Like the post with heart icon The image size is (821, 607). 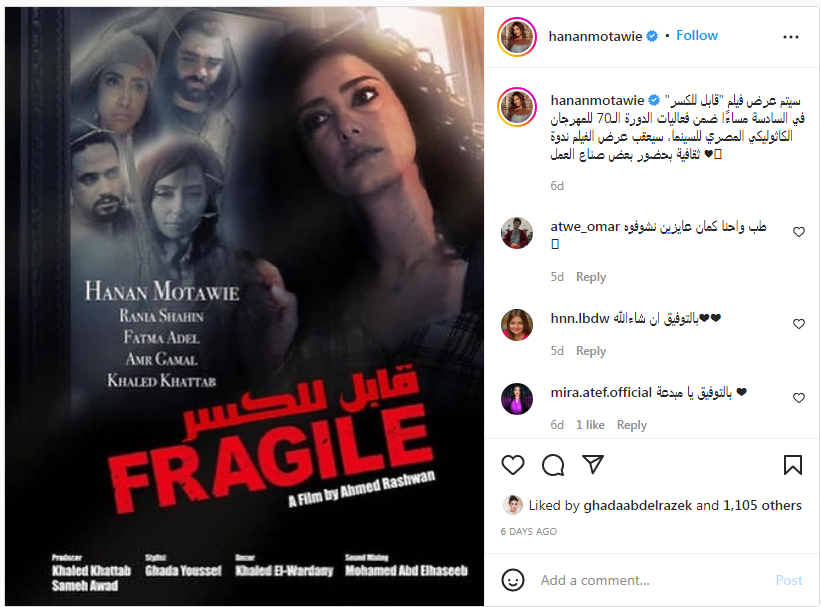pyautogui.click(x=513, y=465)
